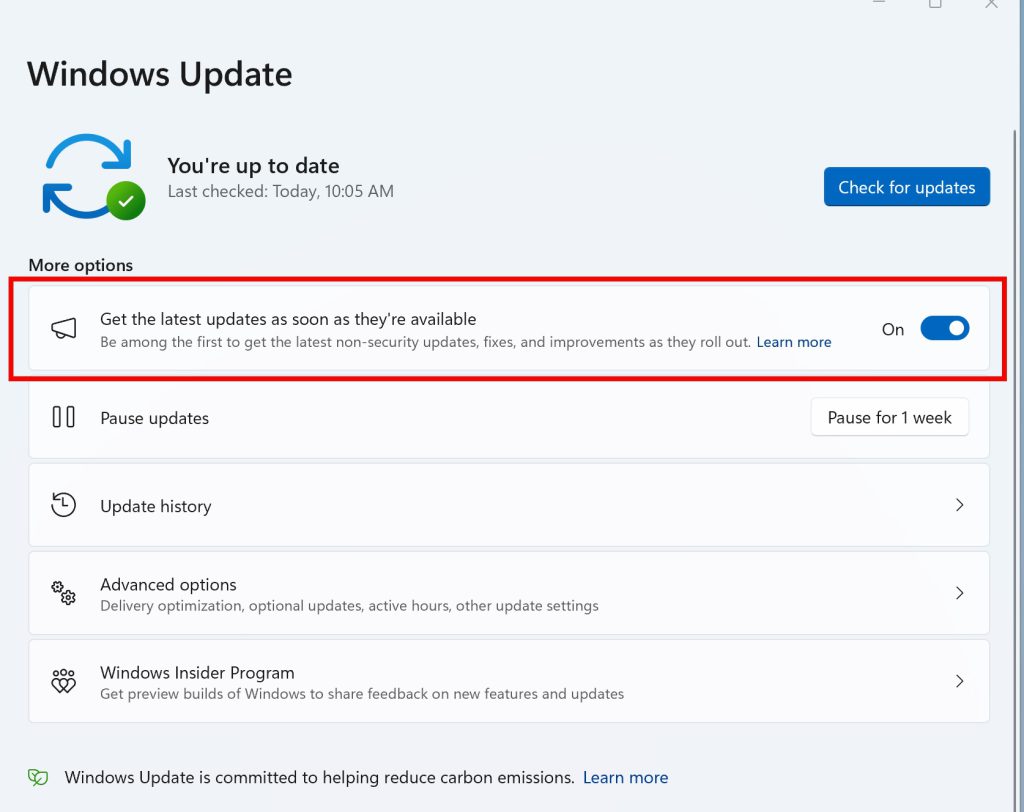Screen dimensions: 1024x812
Task: Click 'Get the latest updates as soon' title
Action: click(x=288, y=319)
